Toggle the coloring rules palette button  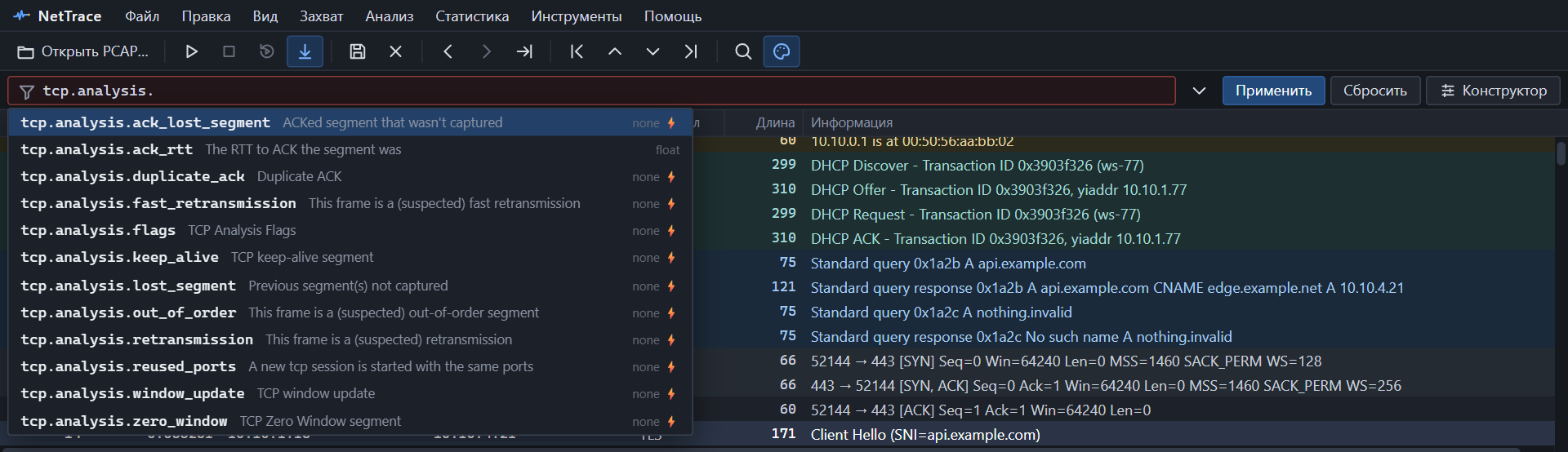tap(782, 51)
